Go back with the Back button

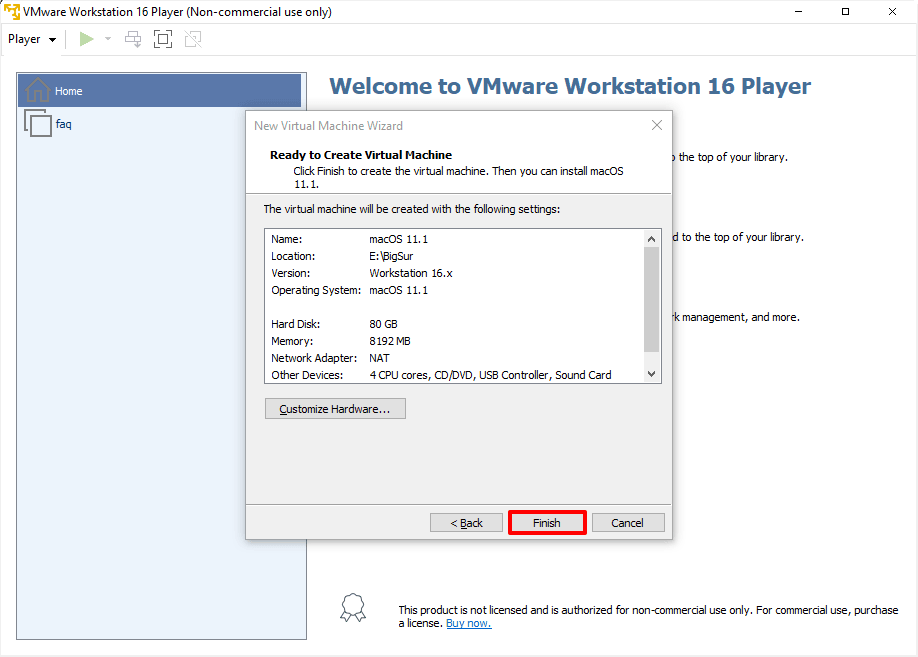[x=466, y=523]
